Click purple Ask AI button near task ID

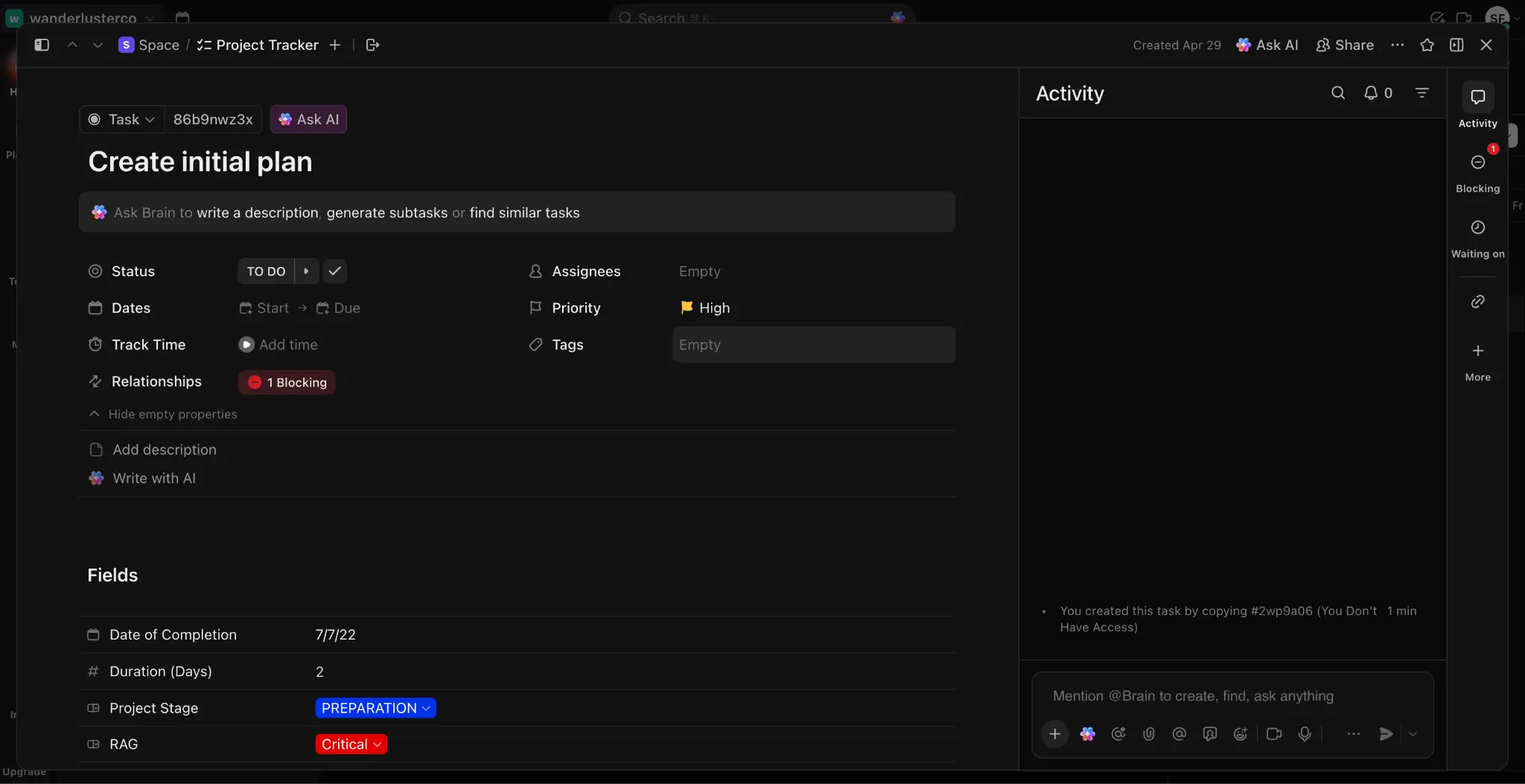[308, 119]
